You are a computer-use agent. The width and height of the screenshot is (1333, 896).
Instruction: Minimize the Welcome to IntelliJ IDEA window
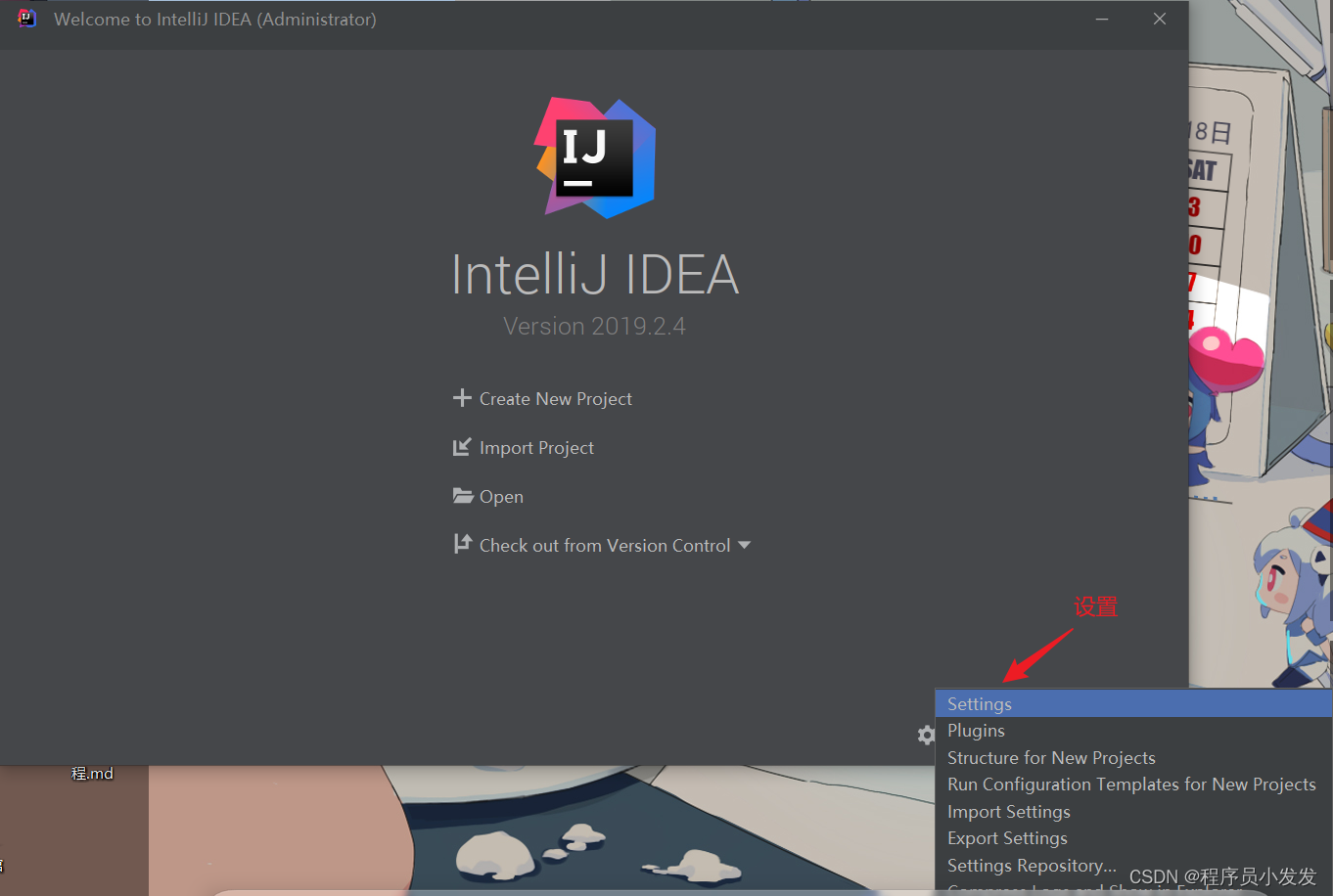[x=1102, y=19]
